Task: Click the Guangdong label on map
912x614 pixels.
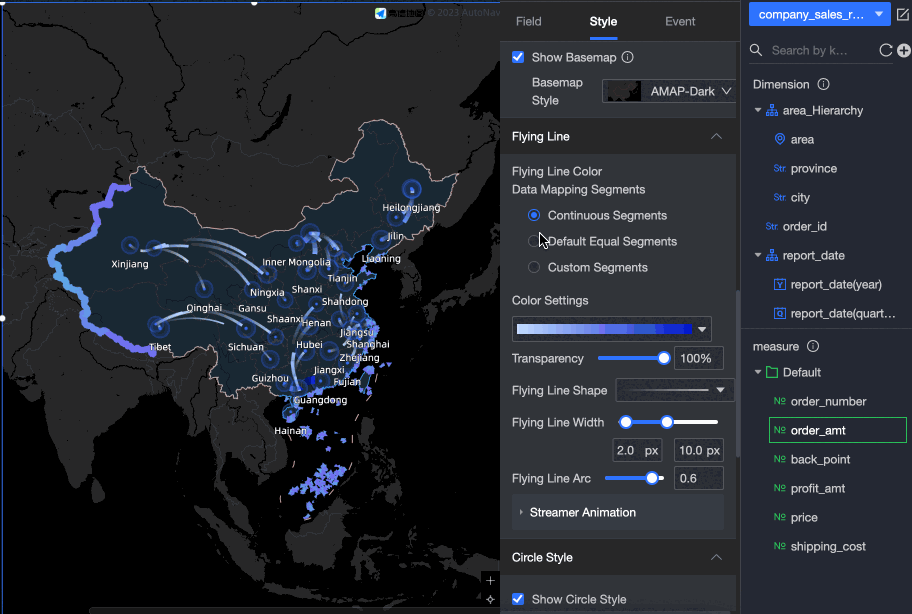Action: pos(320,400)
